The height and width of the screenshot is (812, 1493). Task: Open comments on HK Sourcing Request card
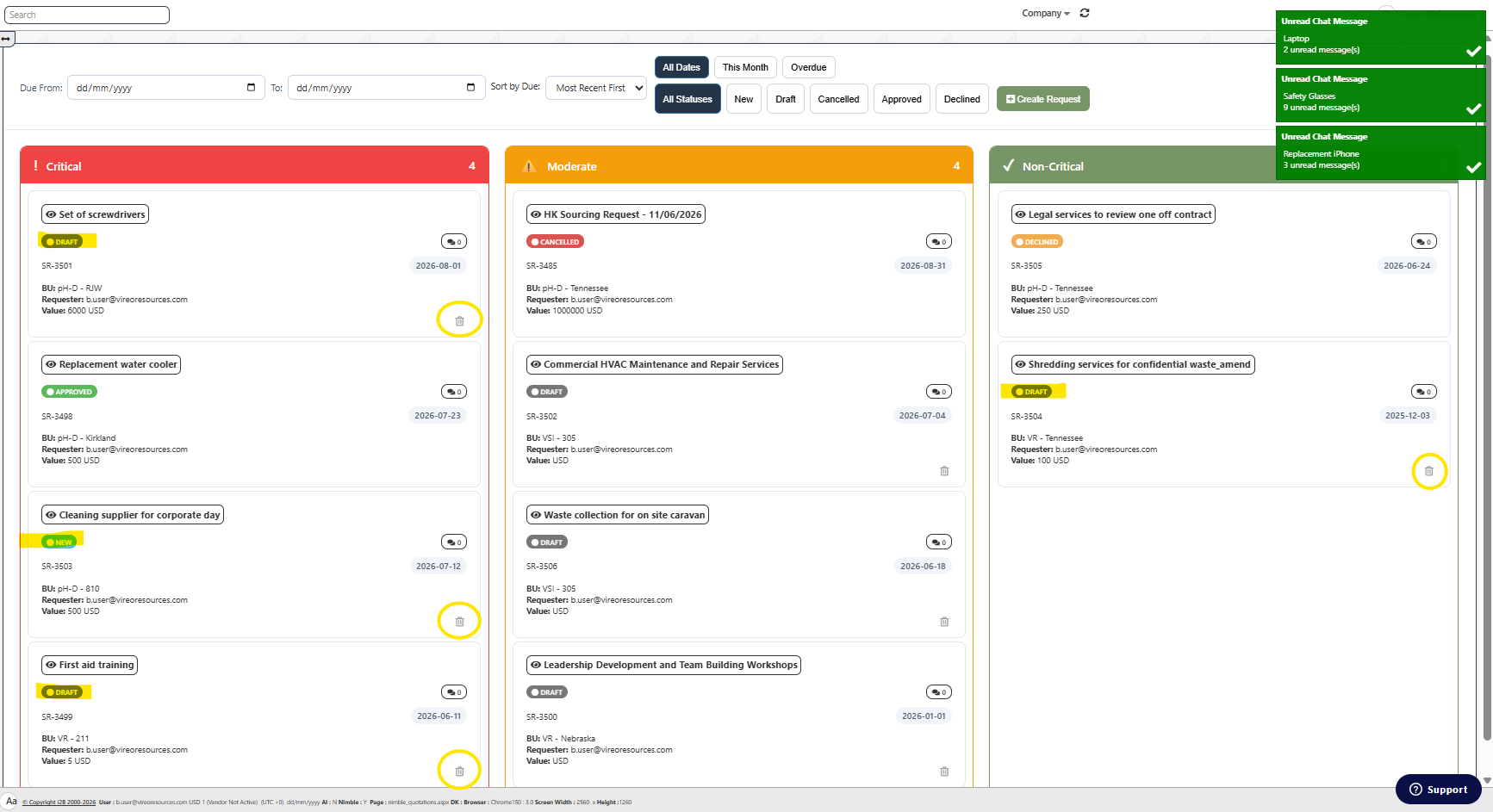[938, 242]
